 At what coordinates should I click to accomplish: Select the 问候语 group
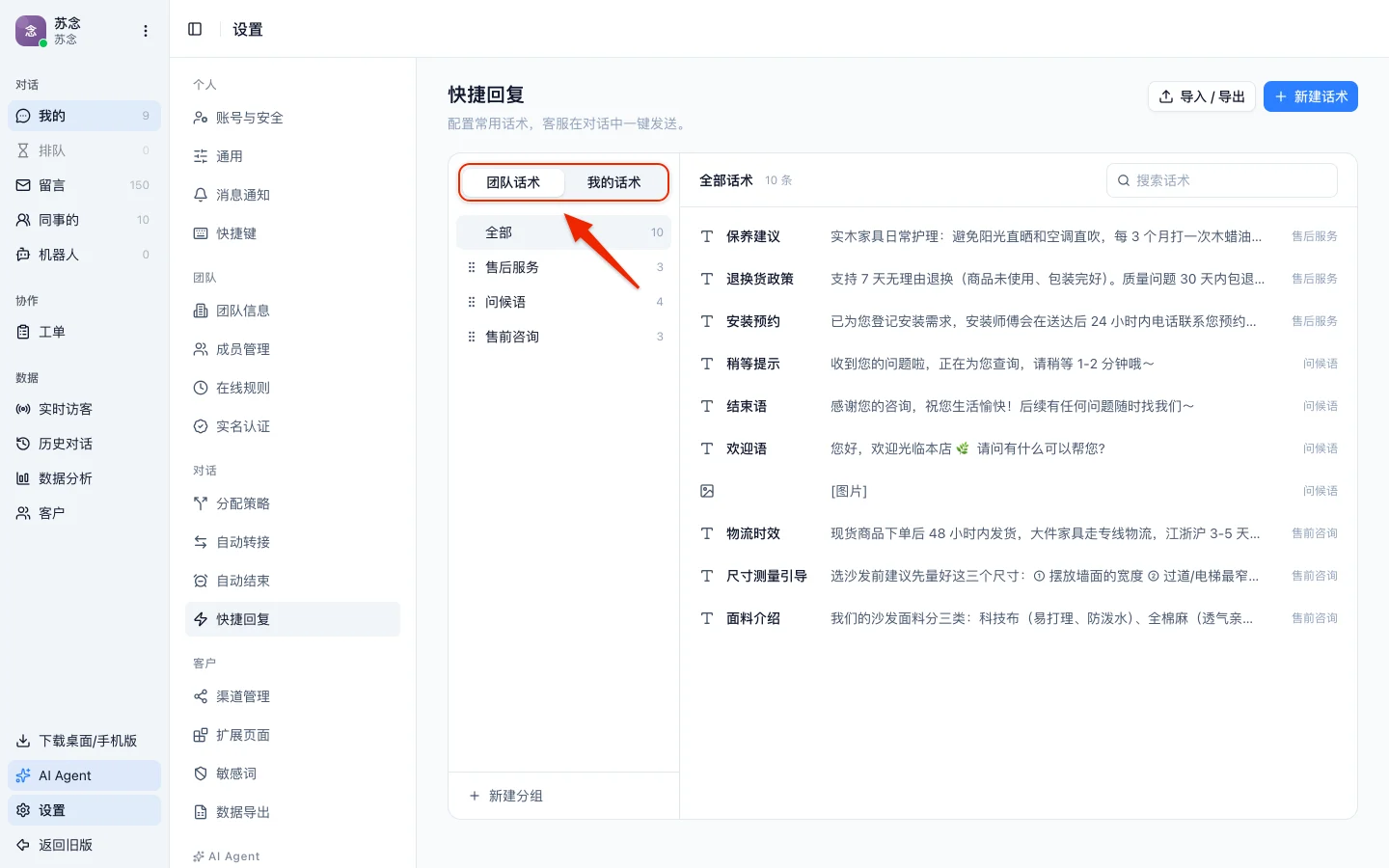pos(563,302)
